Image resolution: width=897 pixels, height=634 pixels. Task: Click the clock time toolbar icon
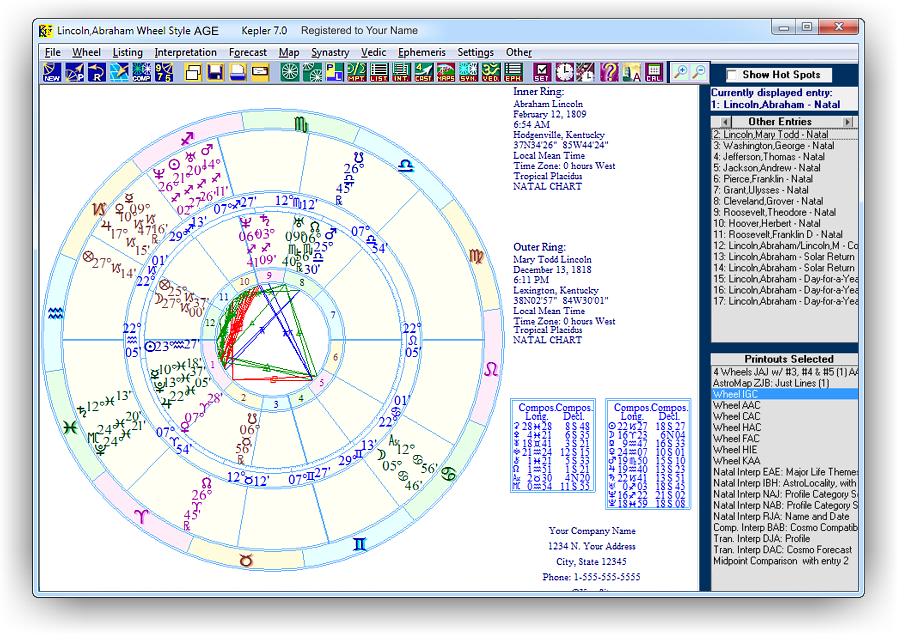pyautogui.click(x=564, y=73)
